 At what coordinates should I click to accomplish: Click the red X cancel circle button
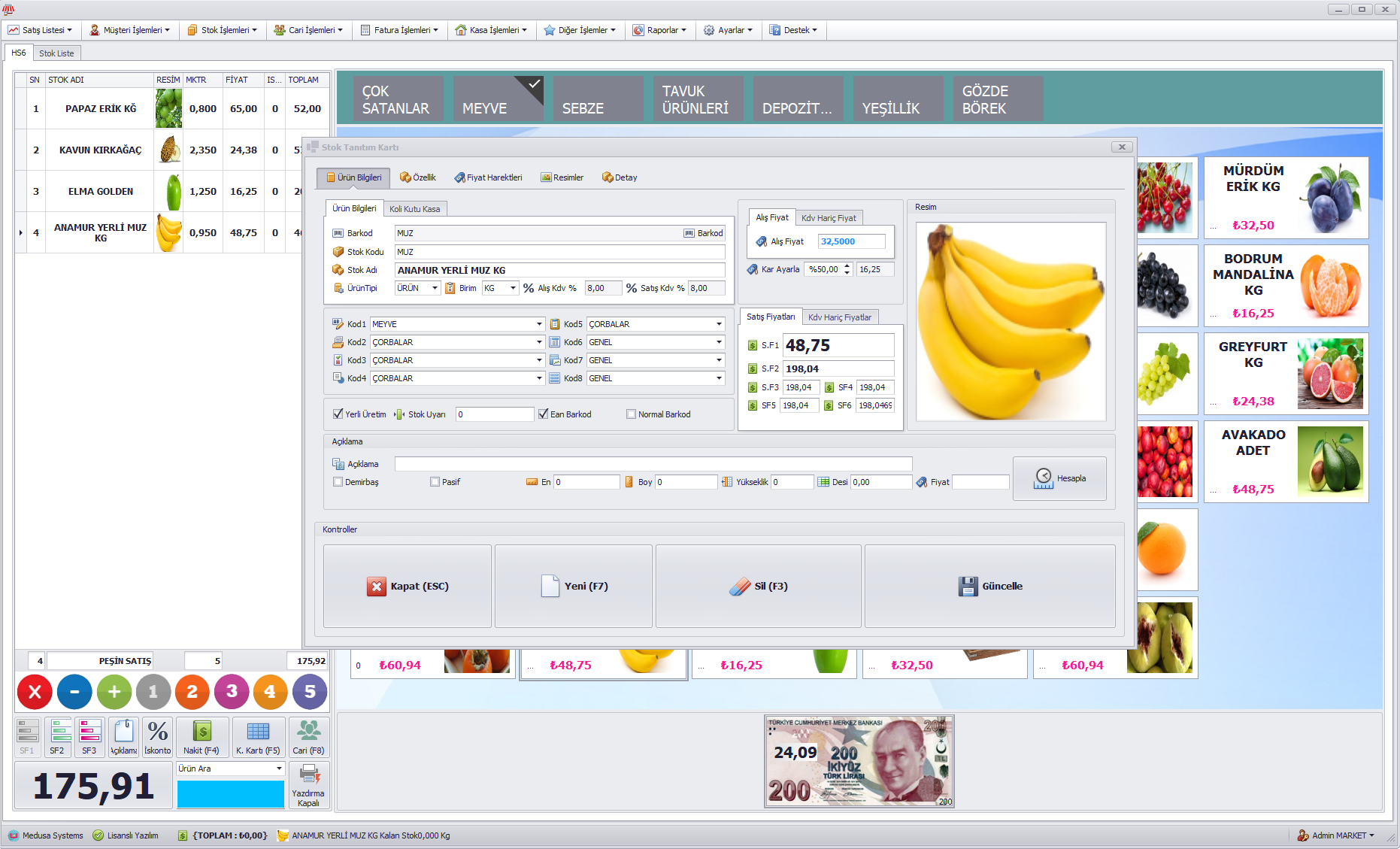[35, 692]
